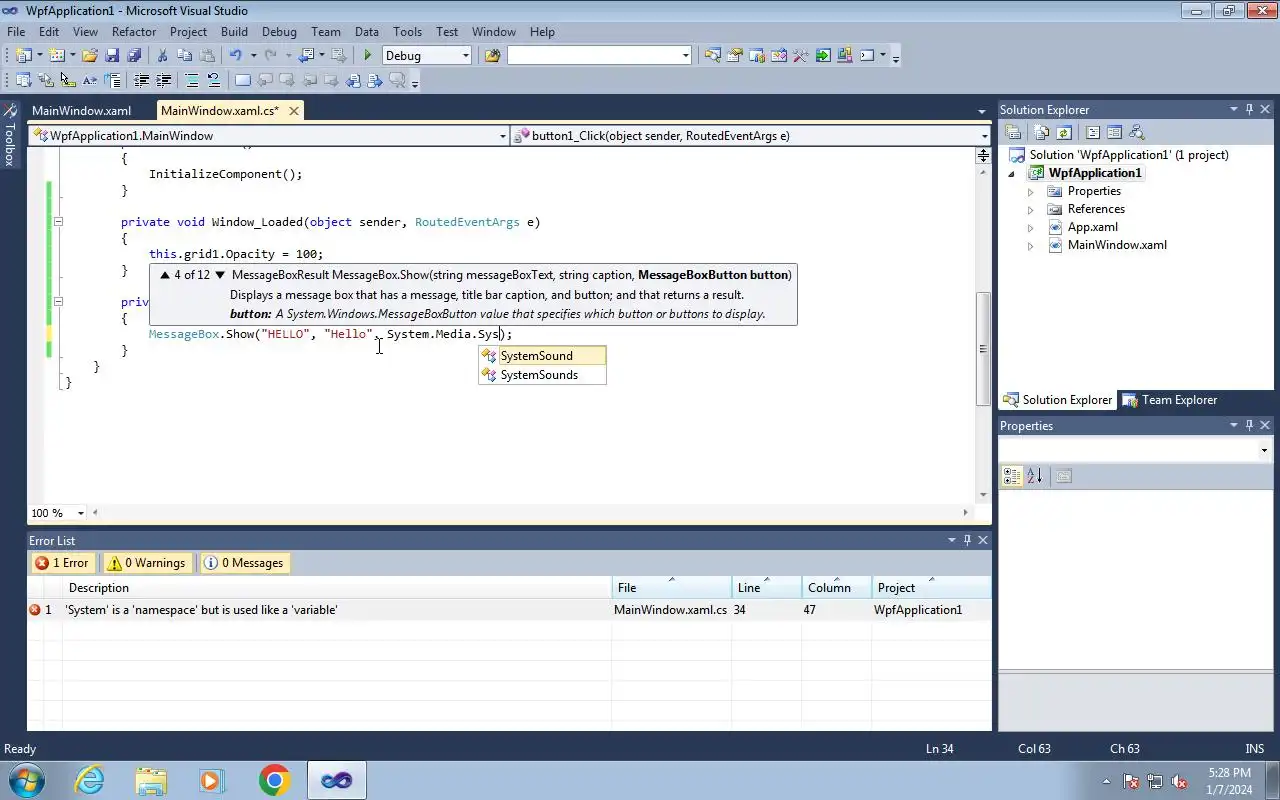Click the Command Window toolbar icon
The height and width of the screenshot is (800, 1280).
pyautogui.click(x=867, y=56)
